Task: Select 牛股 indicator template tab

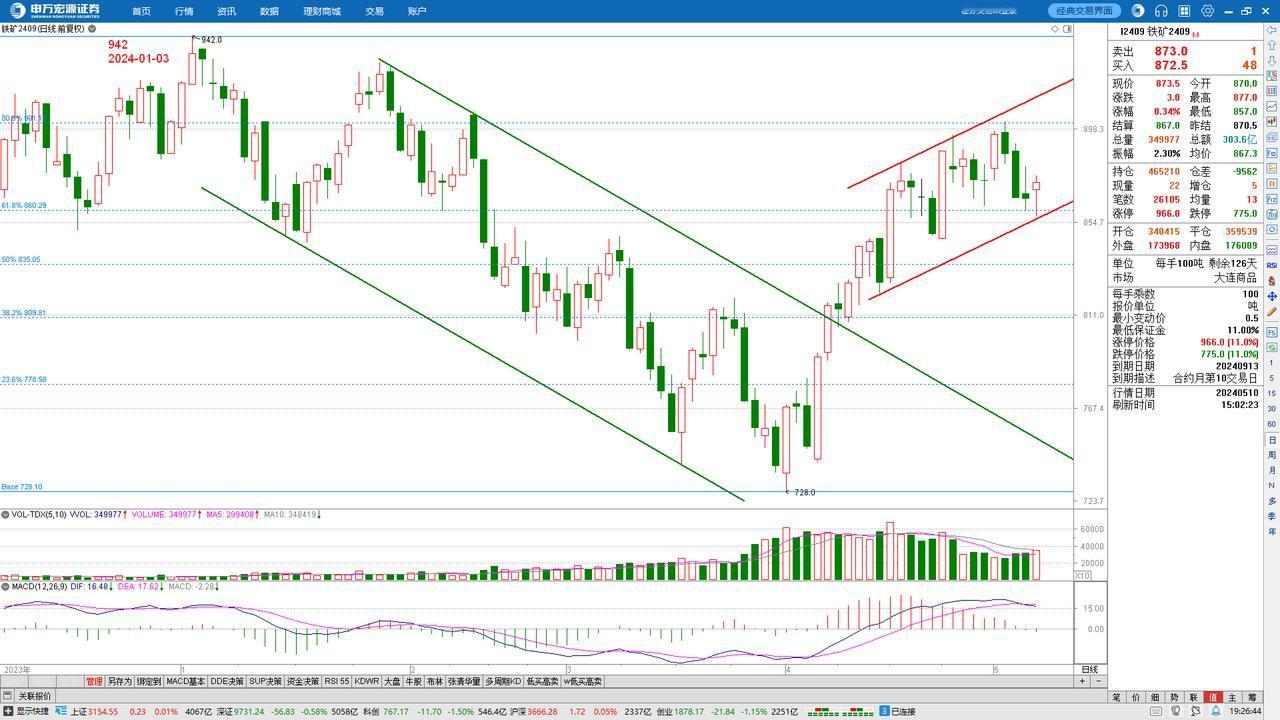Action: pyautogui.click(x=413, y=681)
